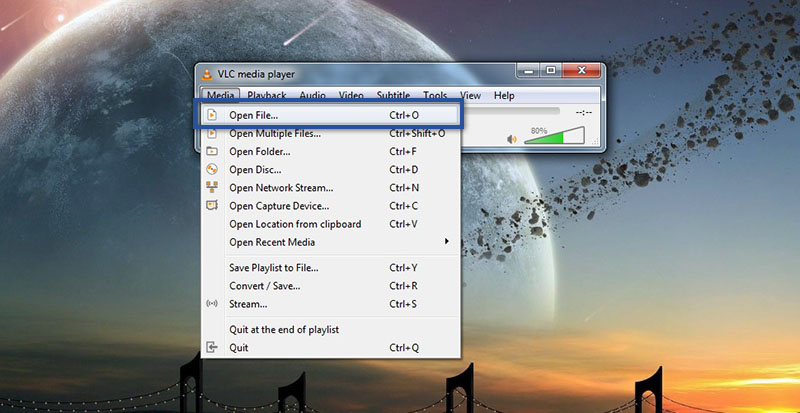Open the Tools menu
800x413 pixels.
pyautogui.click(x=435, y=95)
